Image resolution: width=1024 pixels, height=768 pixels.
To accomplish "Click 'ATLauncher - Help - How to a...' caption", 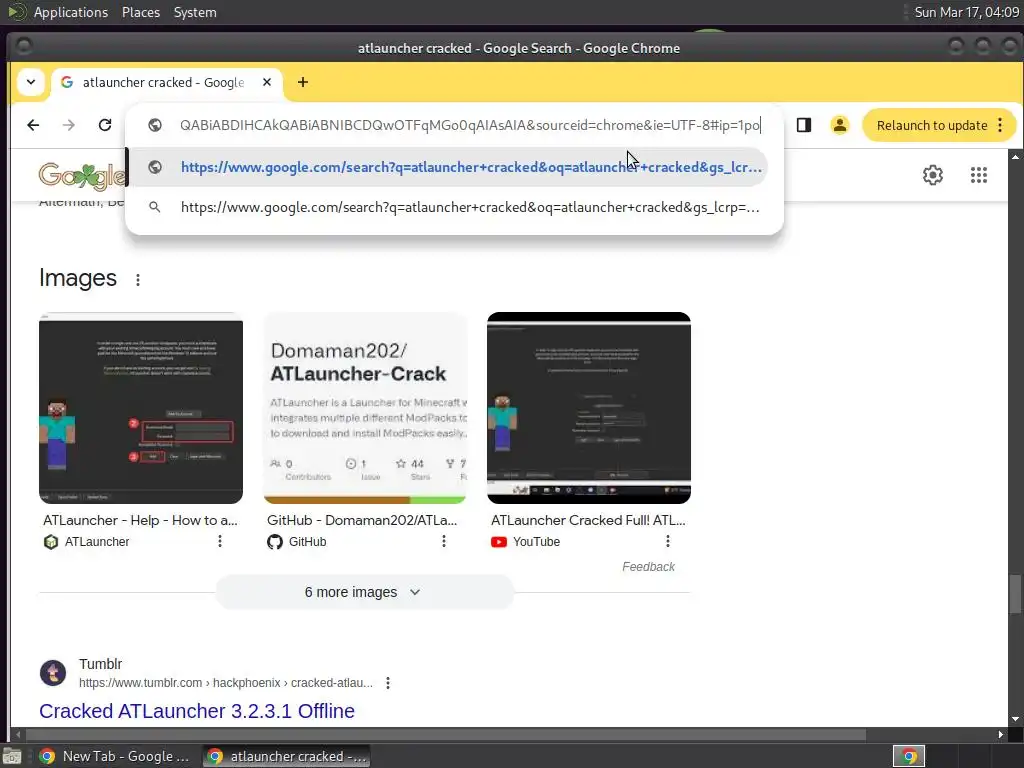I will (140, 520).
